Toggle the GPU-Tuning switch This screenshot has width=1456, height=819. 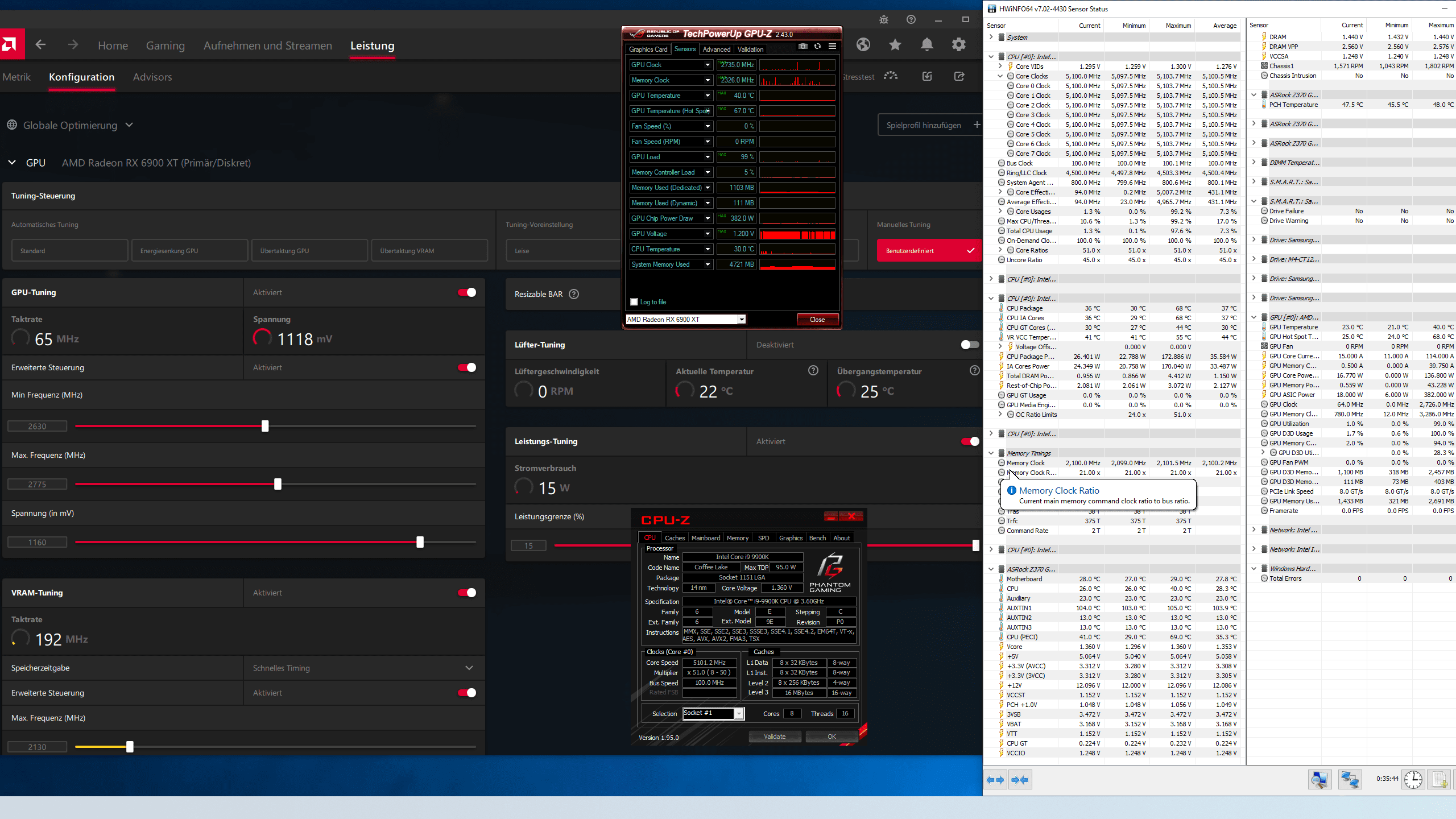[x=467, y=292]
